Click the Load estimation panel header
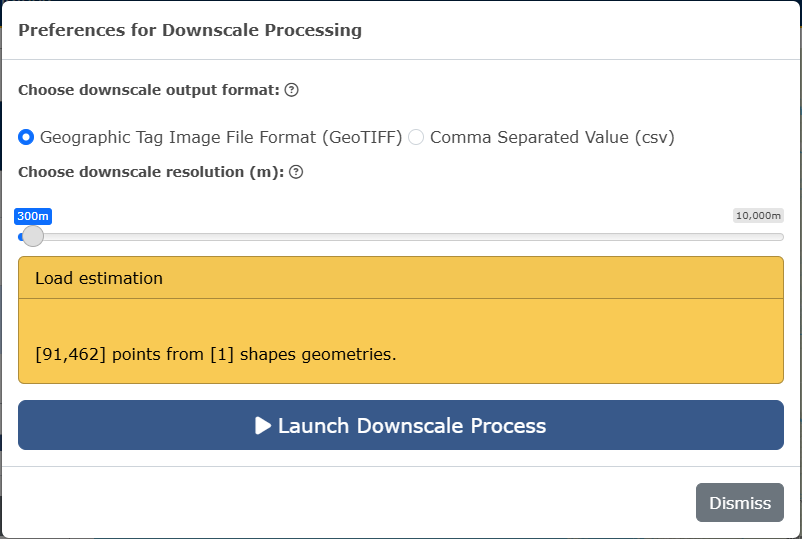 pos(401,278)
